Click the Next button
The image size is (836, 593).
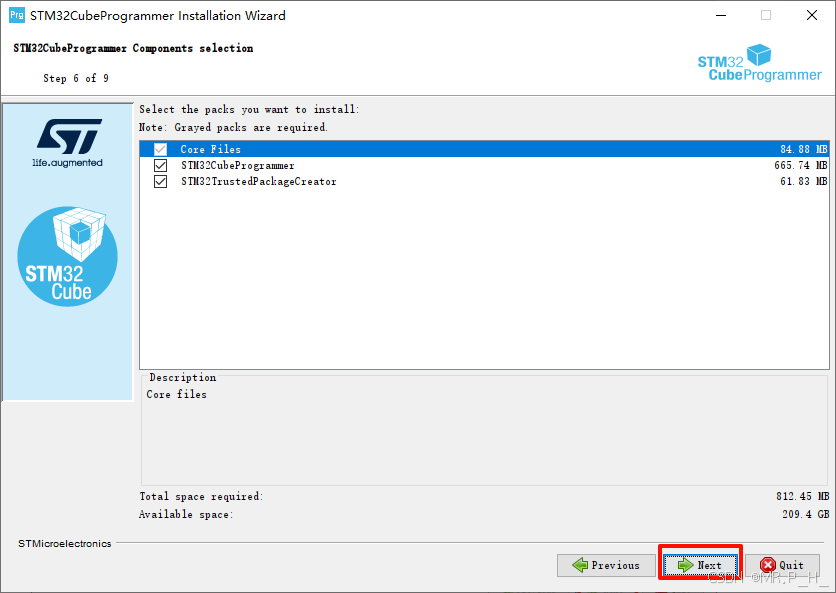tap(700, 565)
